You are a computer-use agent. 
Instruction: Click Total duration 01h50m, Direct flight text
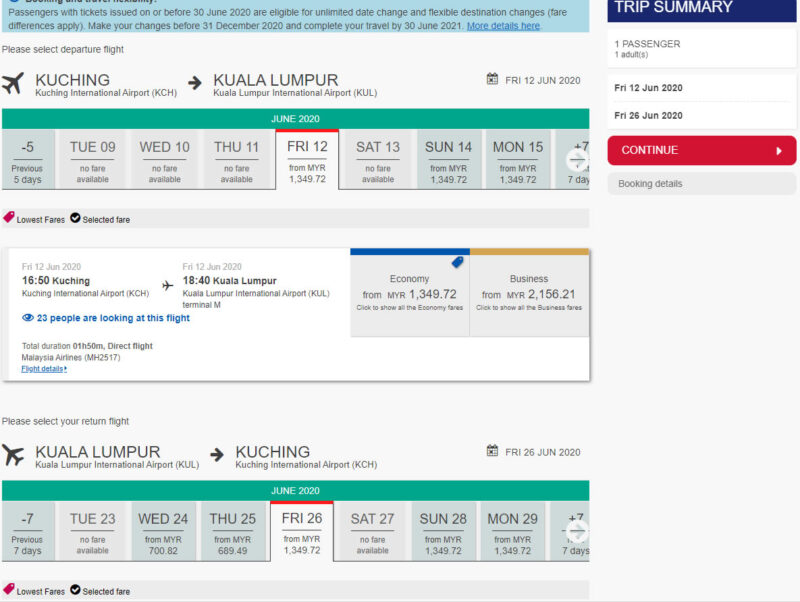pyautogui.click(x=87, y=346)
